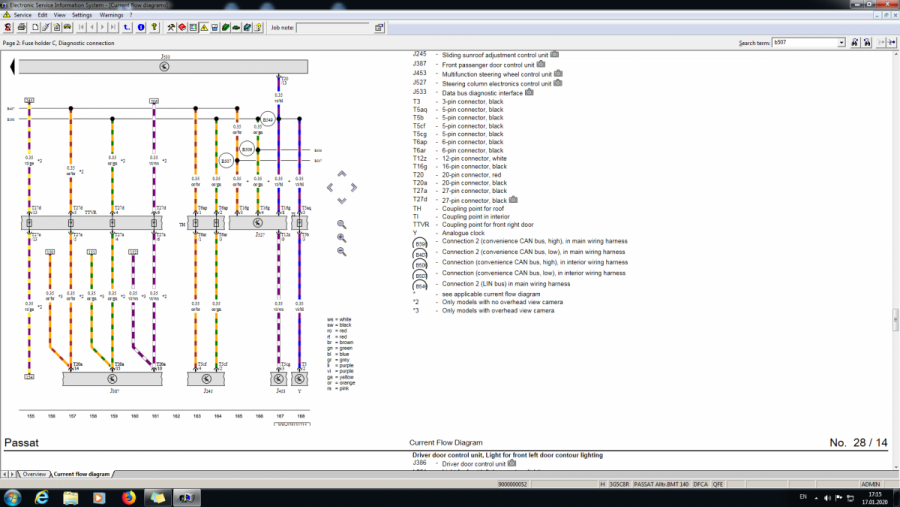Switch to the Overview tab
The height and width of the screenshot is (507, 900).
34,473
